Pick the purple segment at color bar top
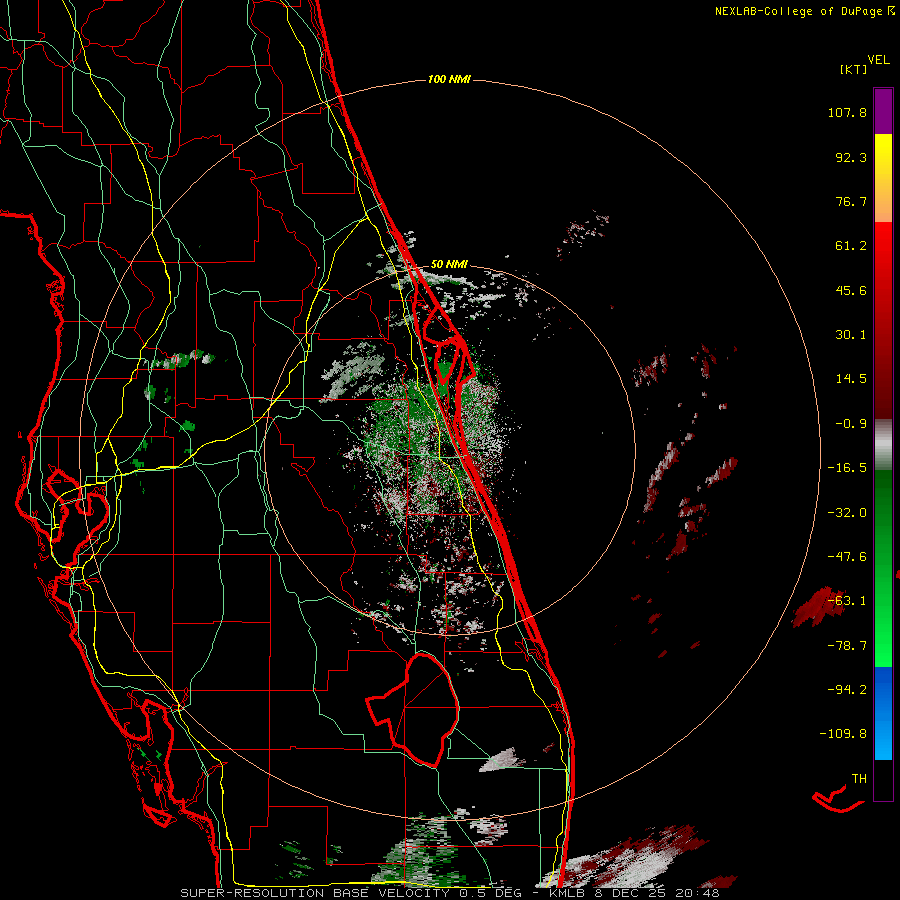Screen dimensions: 900x900 pyautogui.click(x=883, y=111)
